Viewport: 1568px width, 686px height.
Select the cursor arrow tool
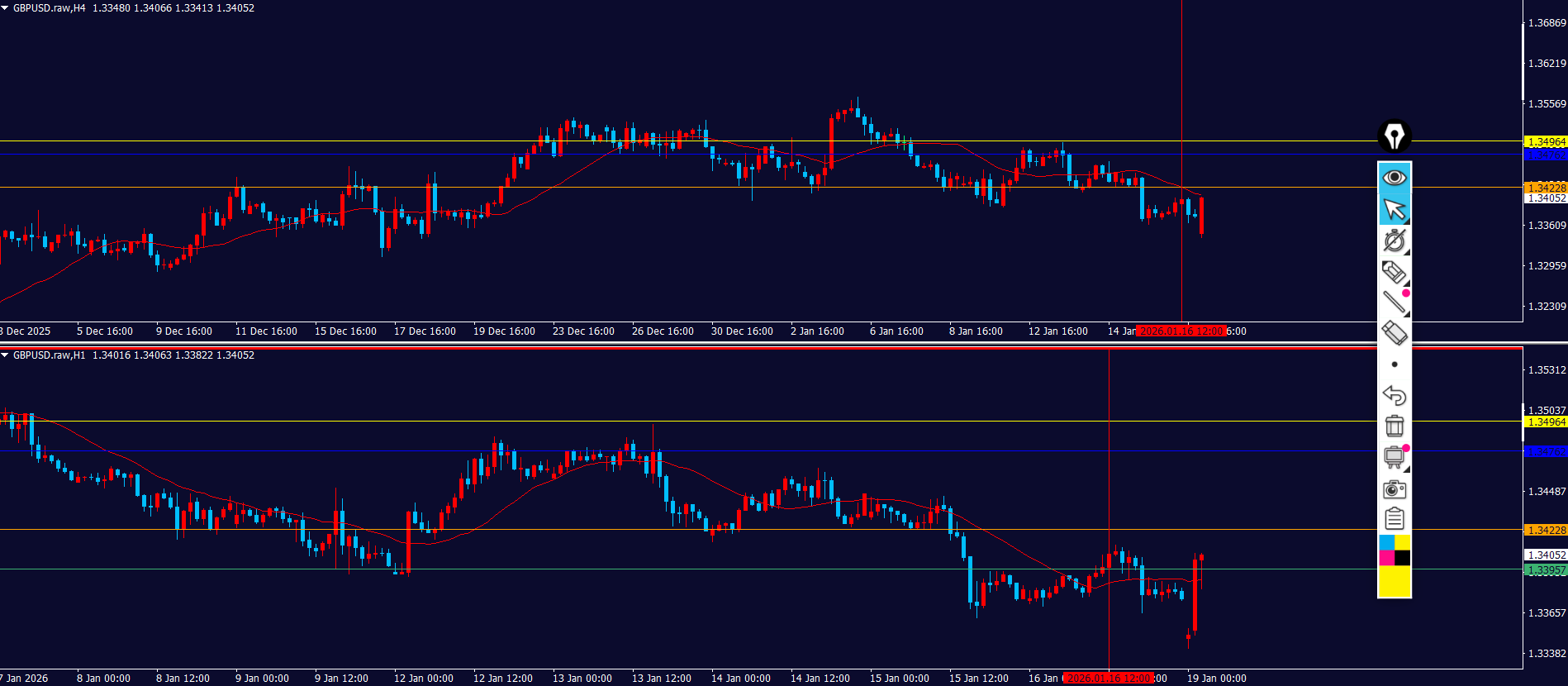pyautogui.click(x=1395, y=209)
